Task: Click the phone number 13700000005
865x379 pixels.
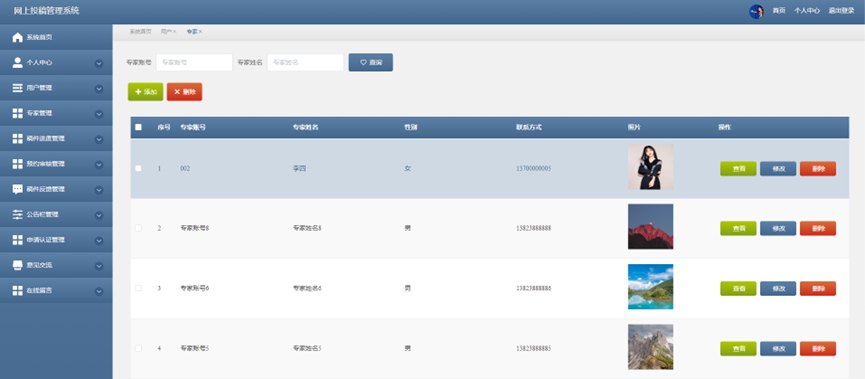Action: click(x=533, y=168)
